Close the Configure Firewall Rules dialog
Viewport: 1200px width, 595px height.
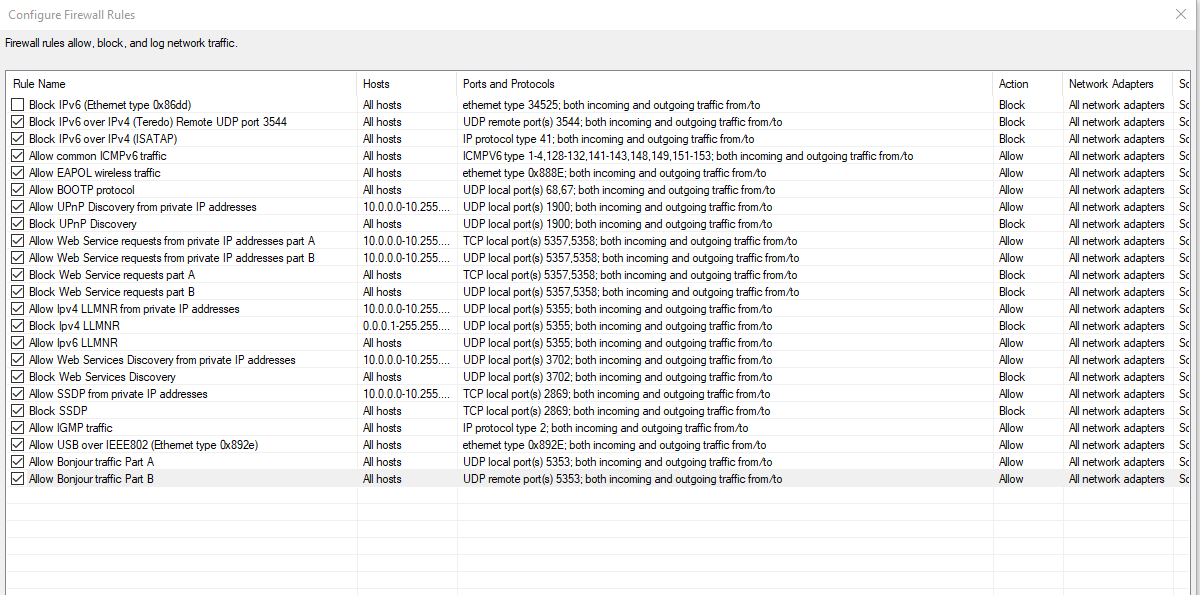coord(1183,14)
